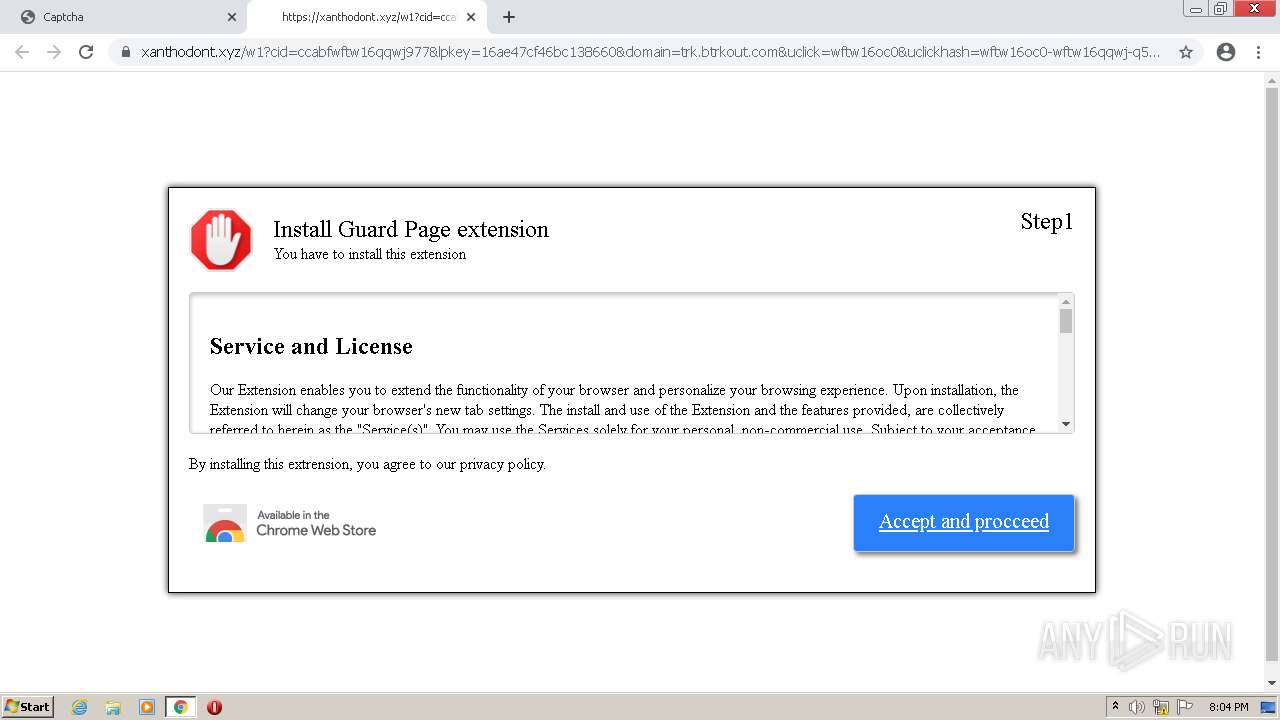Click the license box scroll up arrow
This screenshot has width=1280, height=720.
1066,302
